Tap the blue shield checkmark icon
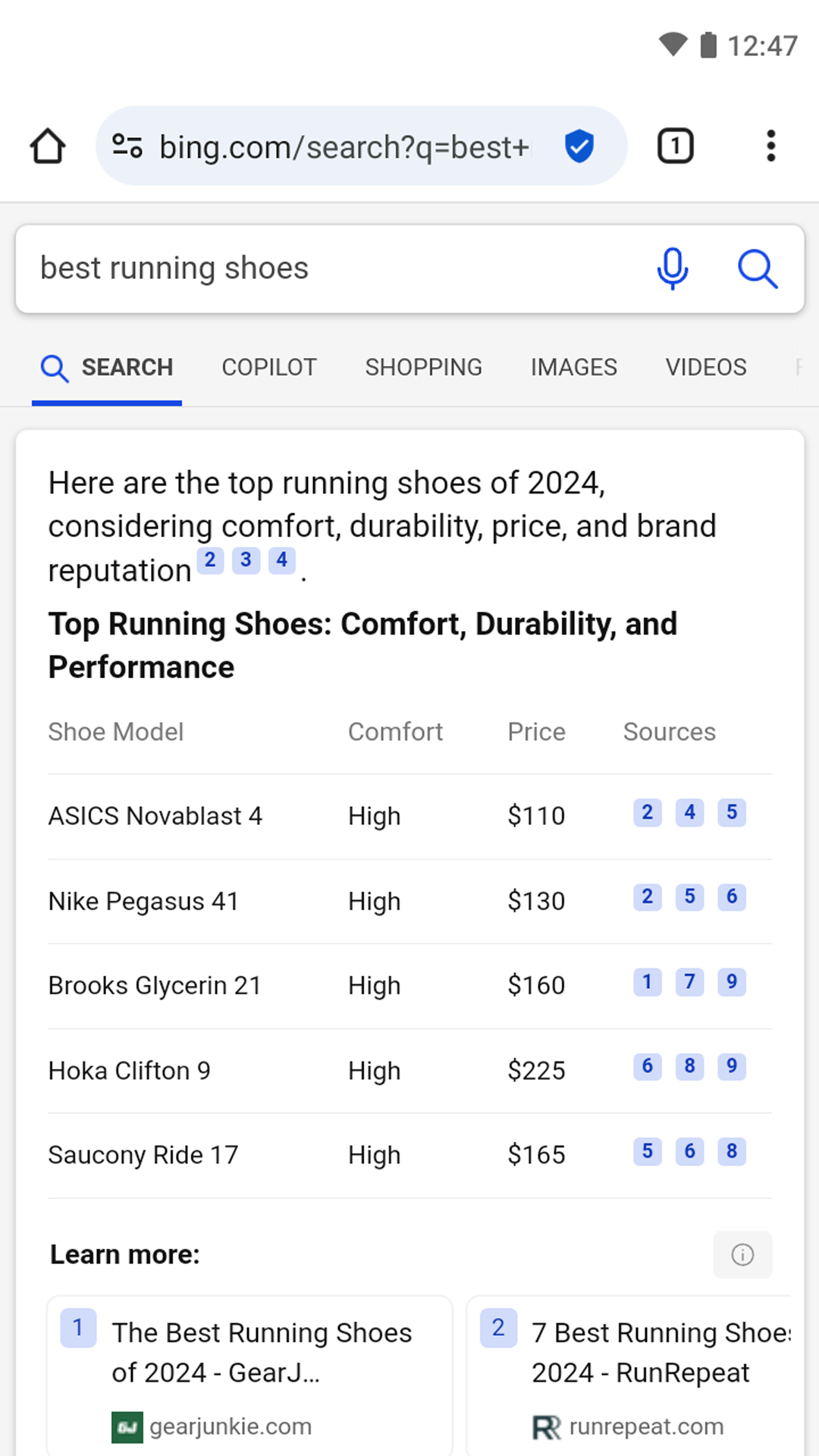Screen dimensions: 819x1456 tap(579, 146)
